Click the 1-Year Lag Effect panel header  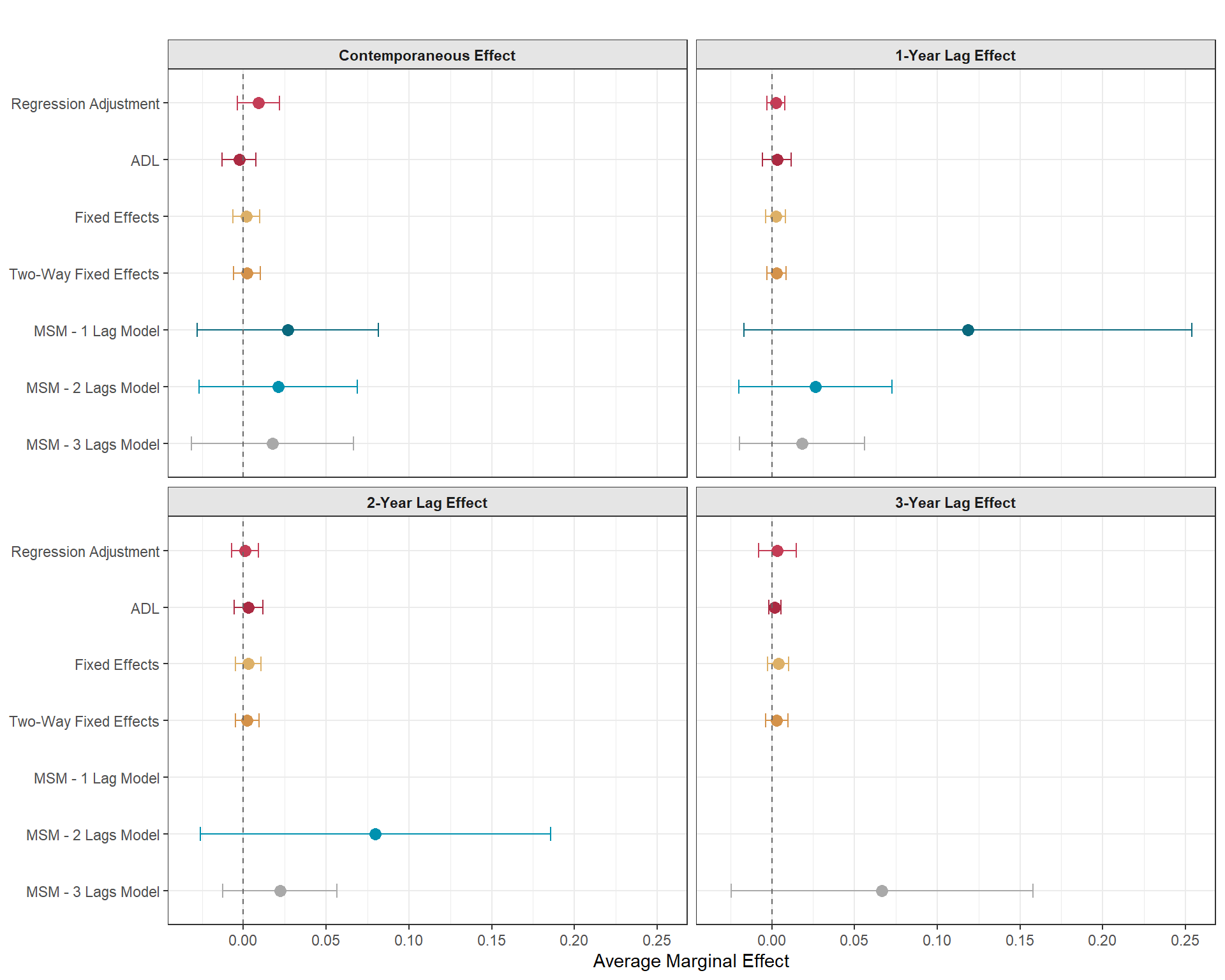pyautogui.click(x=955, y=56)
